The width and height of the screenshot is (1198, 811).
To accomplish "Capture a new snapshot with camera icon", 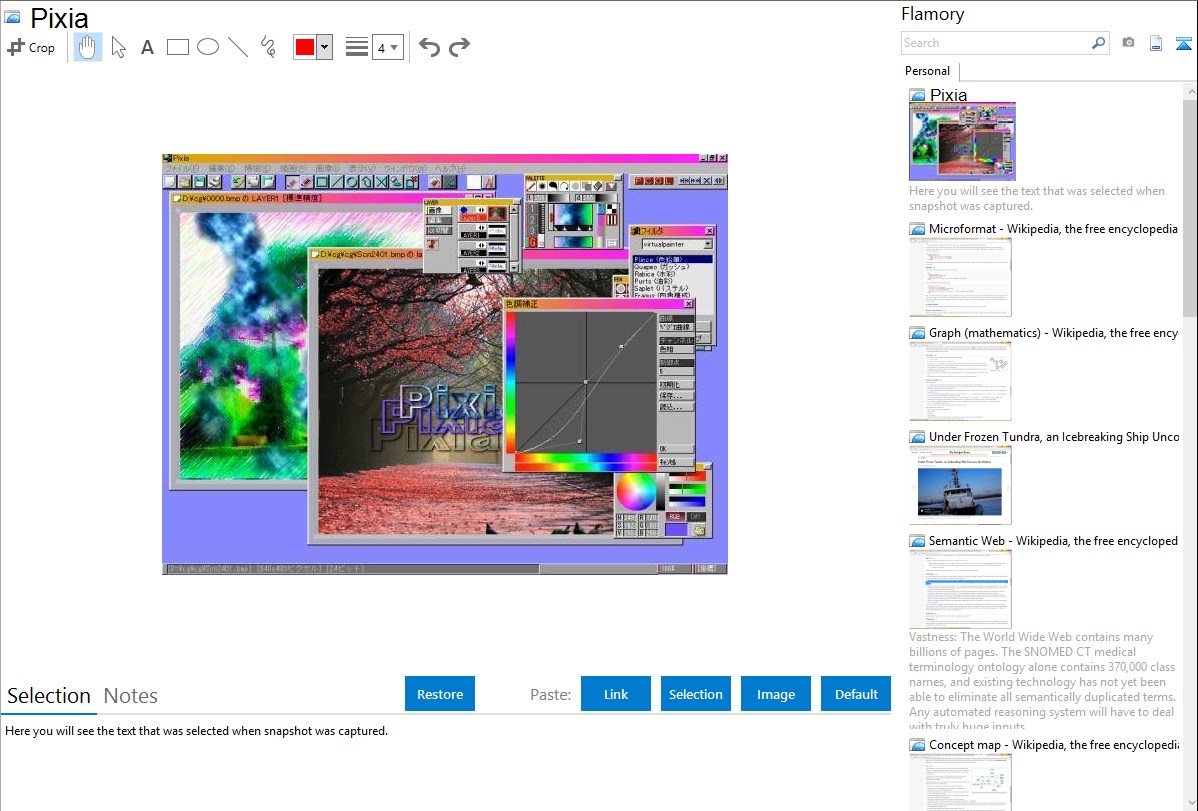I will pos(1128,43).
